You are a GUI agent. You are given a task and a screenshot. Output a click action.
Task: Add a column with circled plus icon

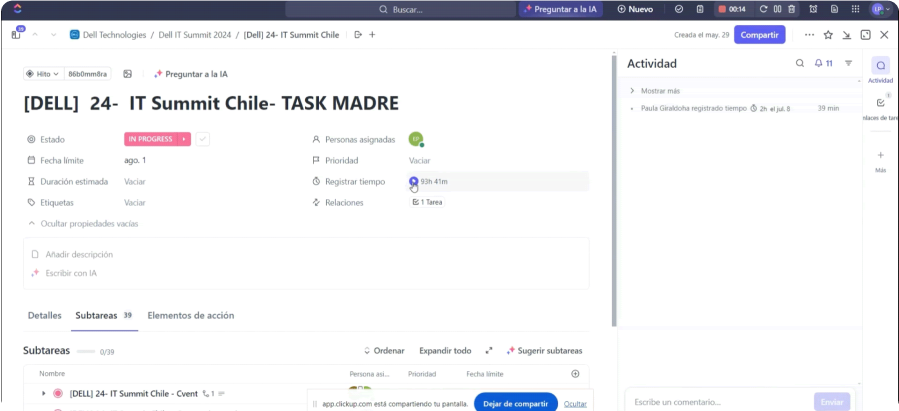point(575,374)
